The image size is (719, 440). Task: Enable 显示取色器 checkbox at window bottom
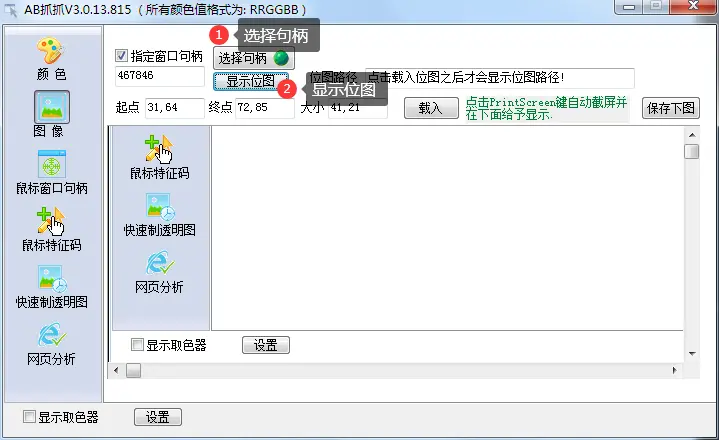29,416
